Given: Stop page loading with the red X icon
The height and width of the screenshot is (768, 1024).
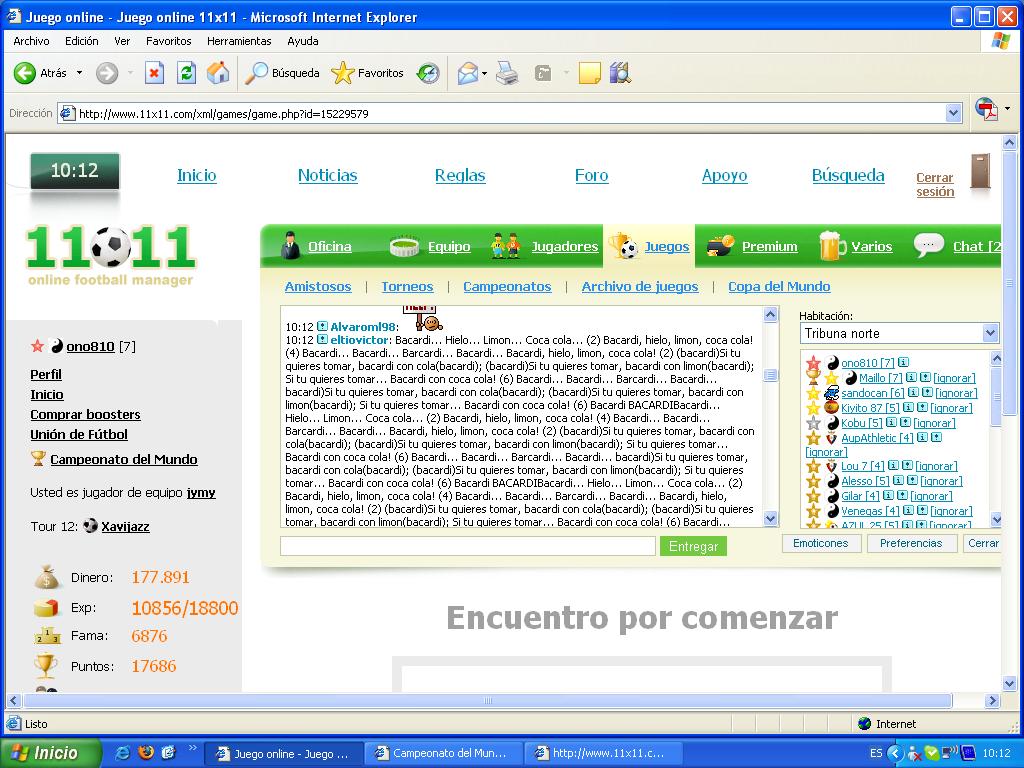Looking at the screenshot, I should coord(154,72).
